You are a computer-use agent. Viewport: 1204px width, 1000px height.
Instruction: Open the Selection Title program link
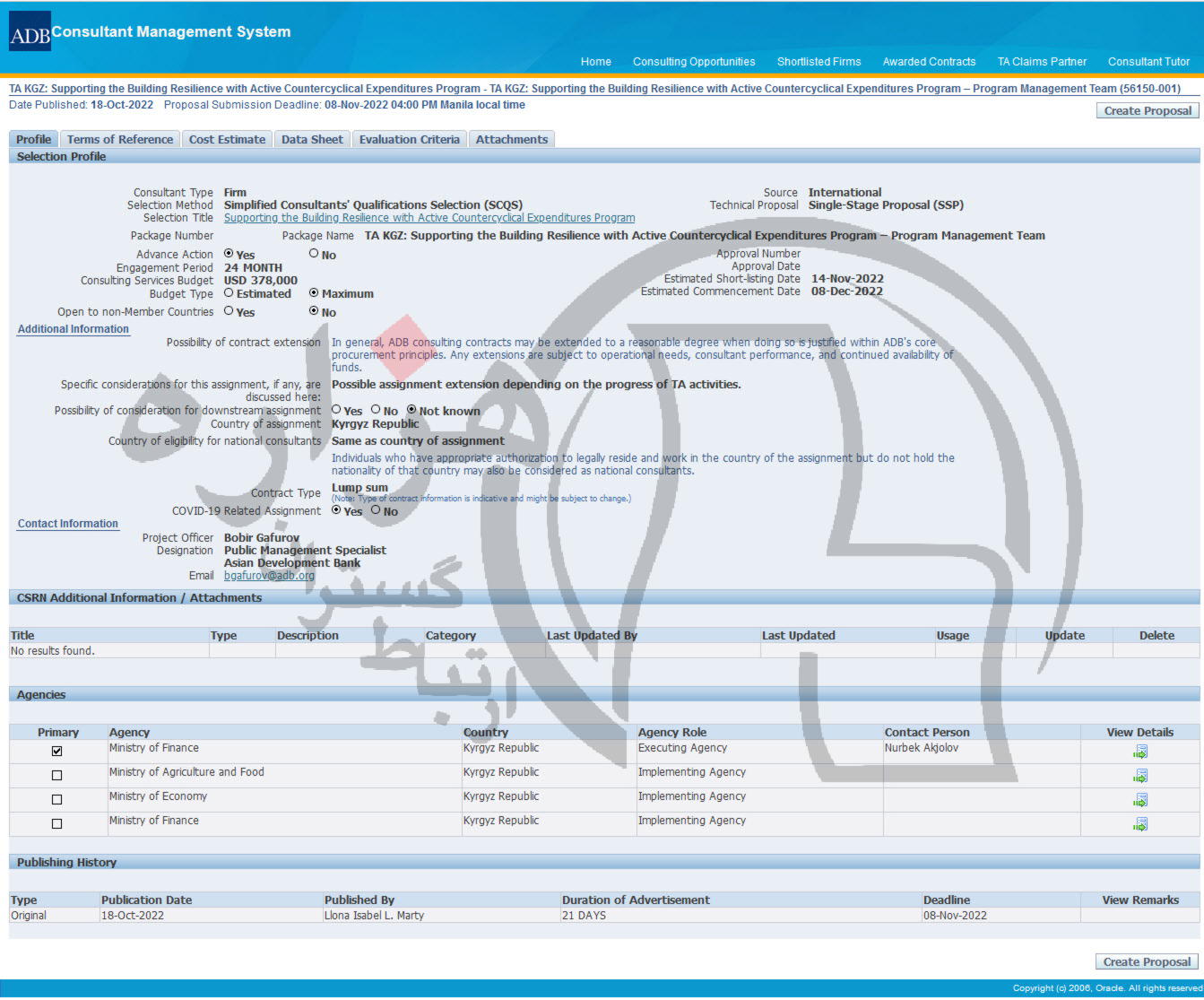(429, 218)
